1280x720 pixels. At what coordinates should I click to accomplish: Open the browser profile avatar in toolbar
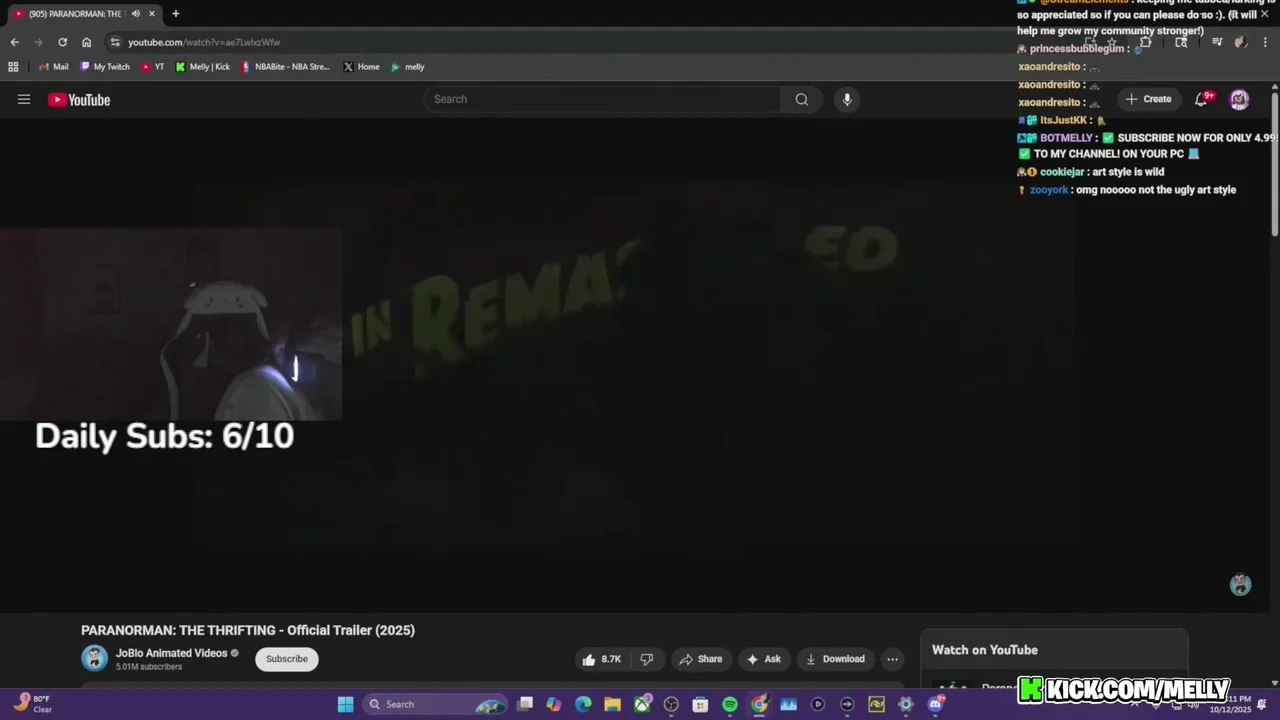pos(1241,42)
